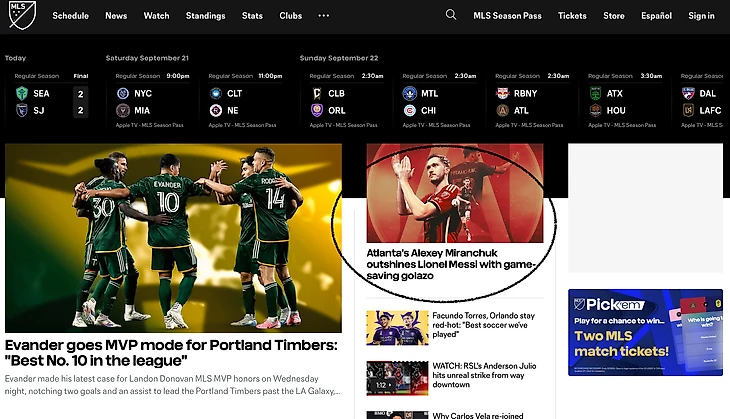Click Saturday September 21 date label

[147, 58]
